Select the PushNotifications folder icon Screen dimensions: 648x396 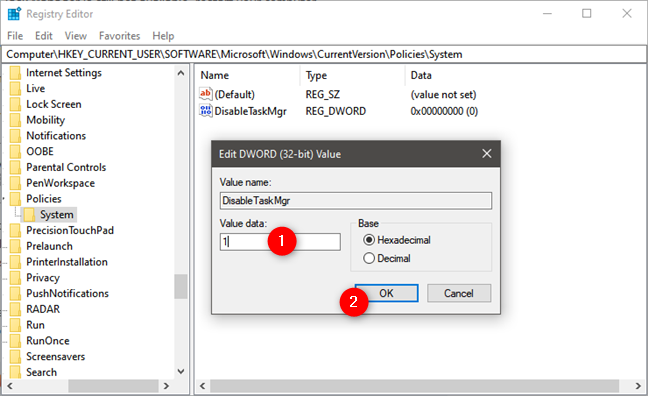pos(15,293)
